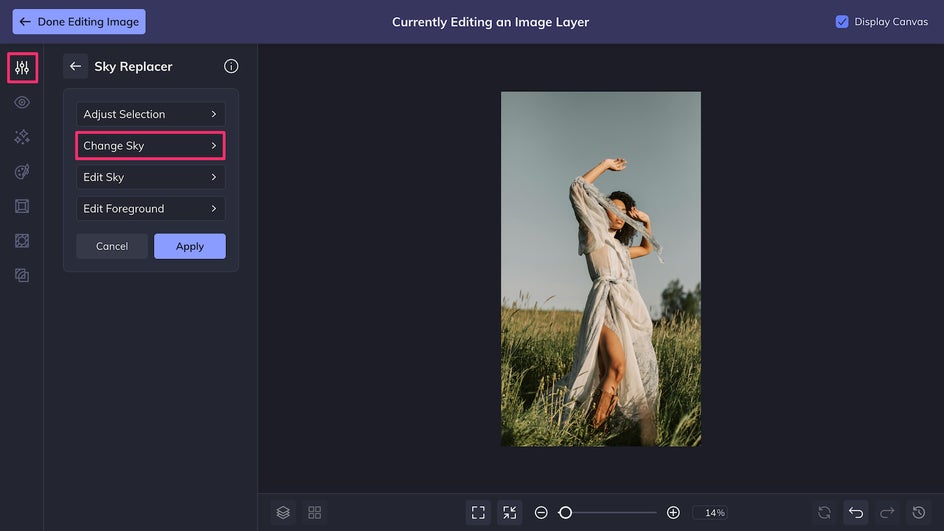
Task: Click the zoom in plus icon
Action: (x=673, y=512)
